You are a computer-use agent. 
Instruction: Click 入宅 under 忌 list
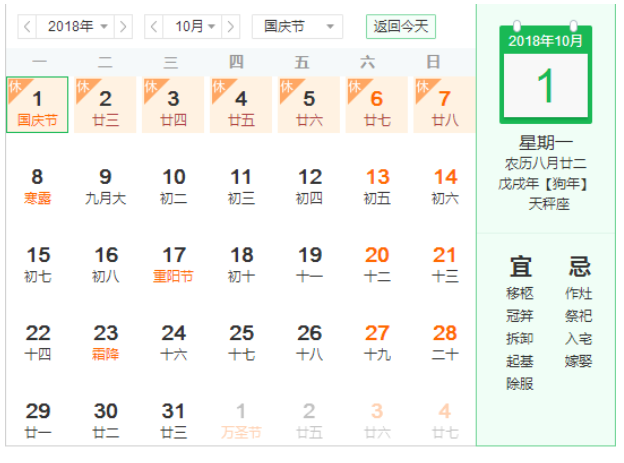[x=579, y=339]
